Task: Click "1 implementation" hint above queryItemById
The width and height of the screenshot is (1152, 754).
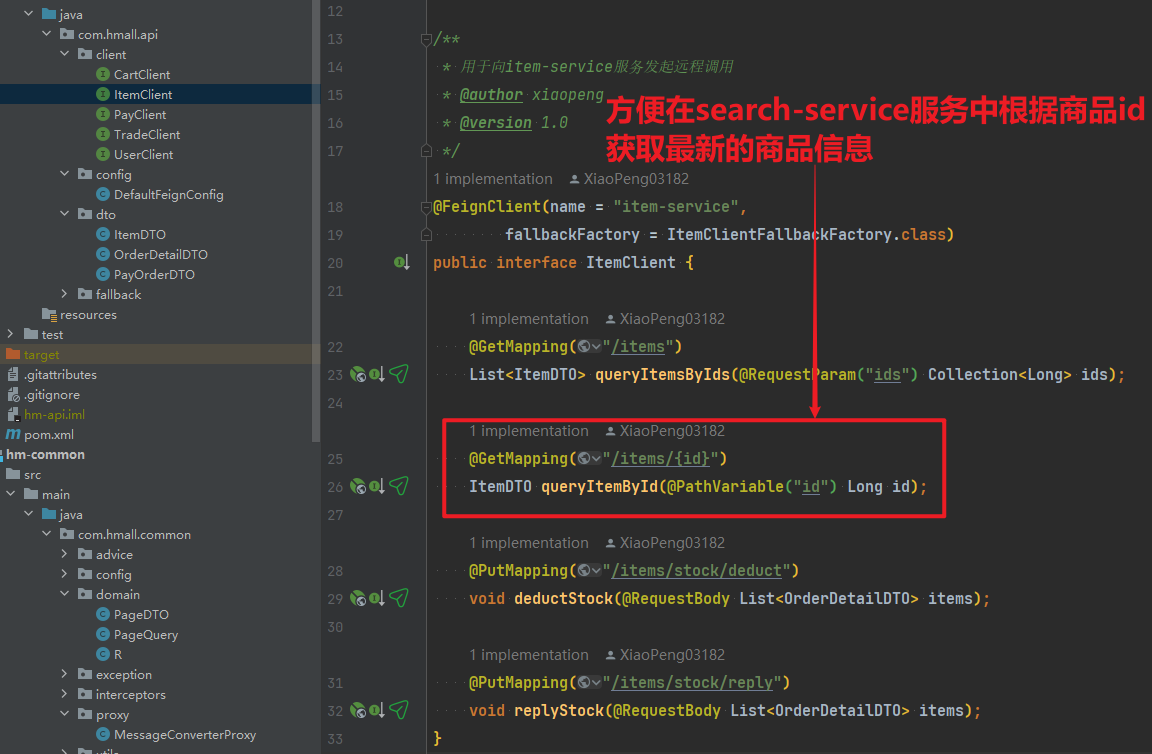Action: tap(529, 431)
